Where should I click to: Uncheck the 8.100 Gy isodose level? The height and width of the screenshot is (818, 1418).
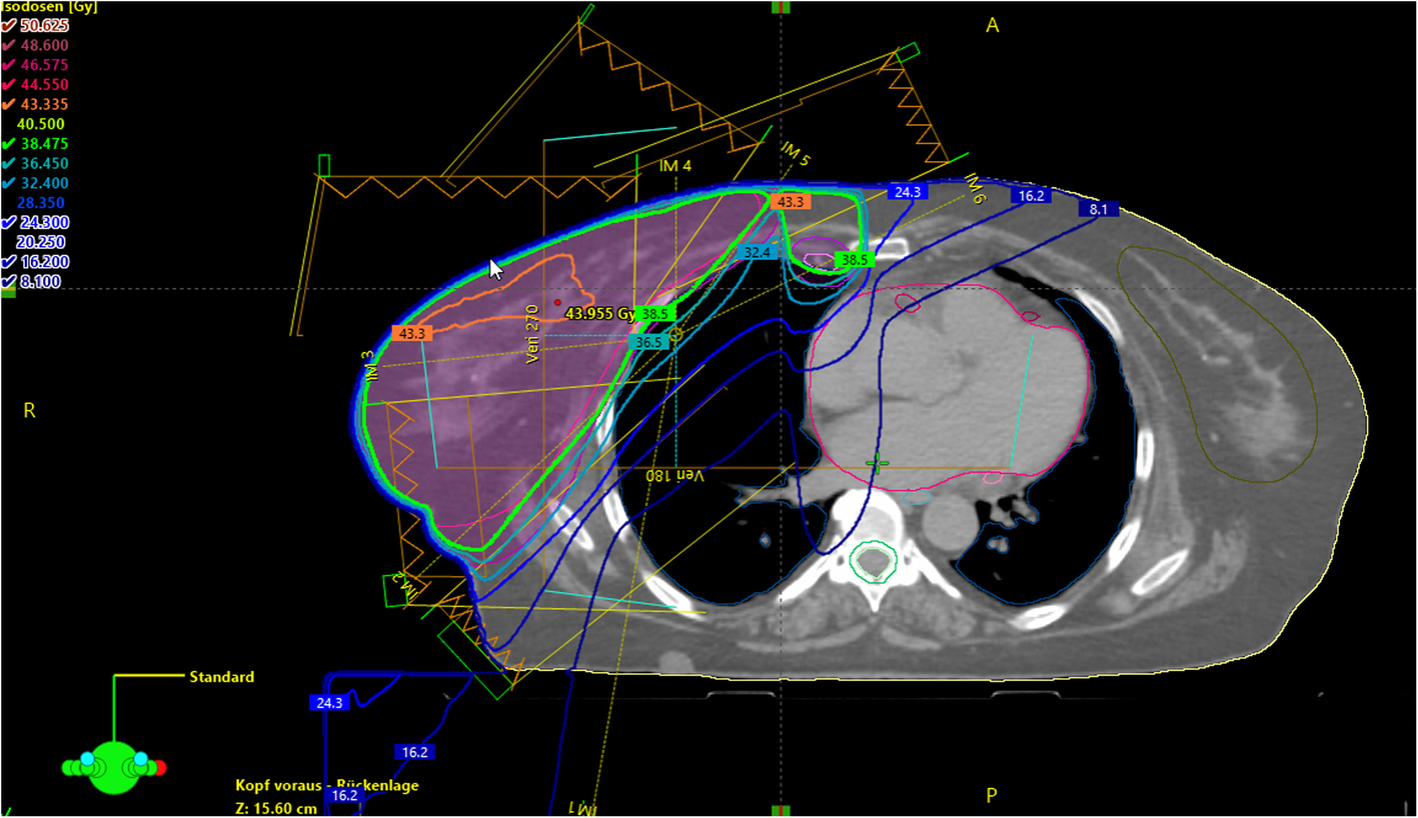click(x=9, y=282)
